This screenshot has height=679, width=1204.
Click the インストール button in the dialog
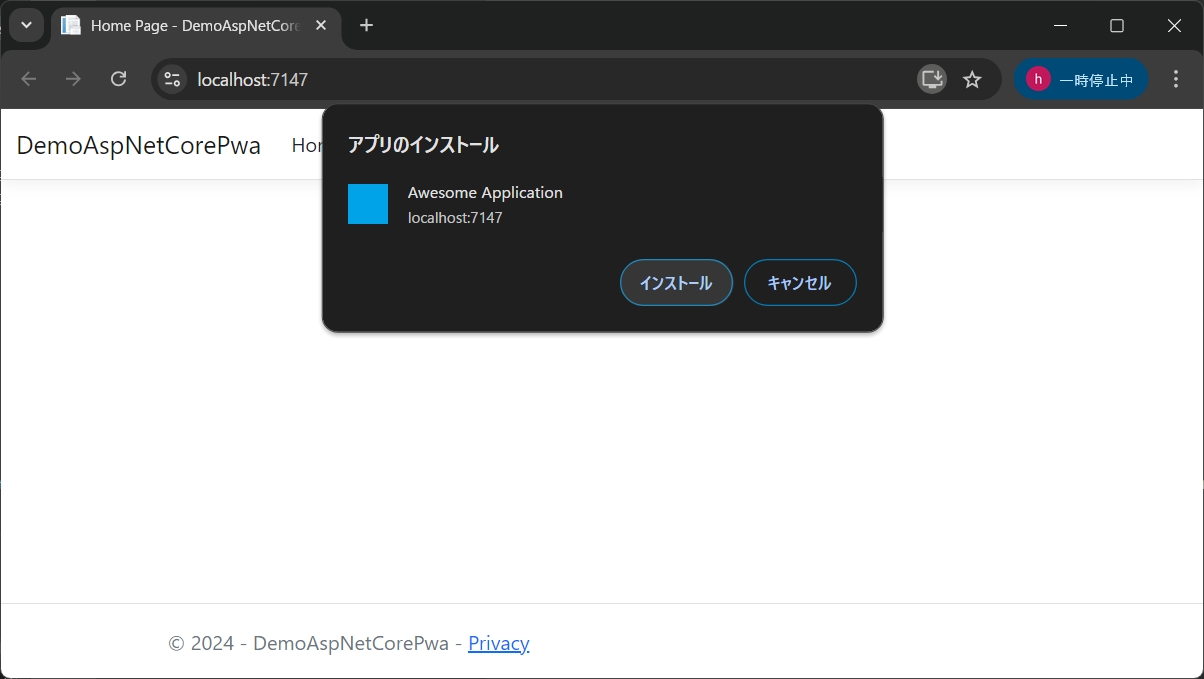(x=676, y=283)
